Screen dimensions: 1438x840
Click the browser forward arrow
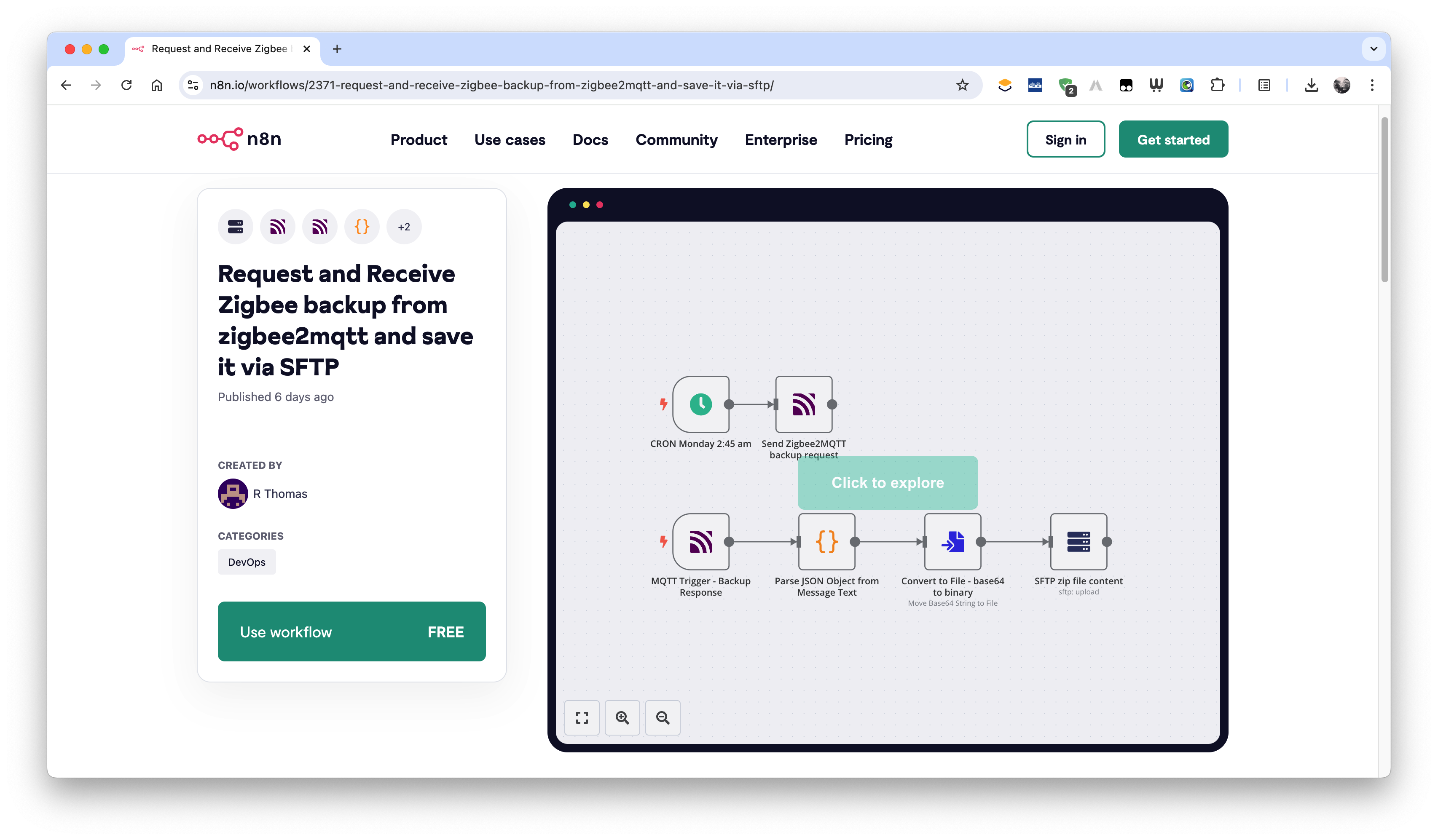tap(96, 85)
